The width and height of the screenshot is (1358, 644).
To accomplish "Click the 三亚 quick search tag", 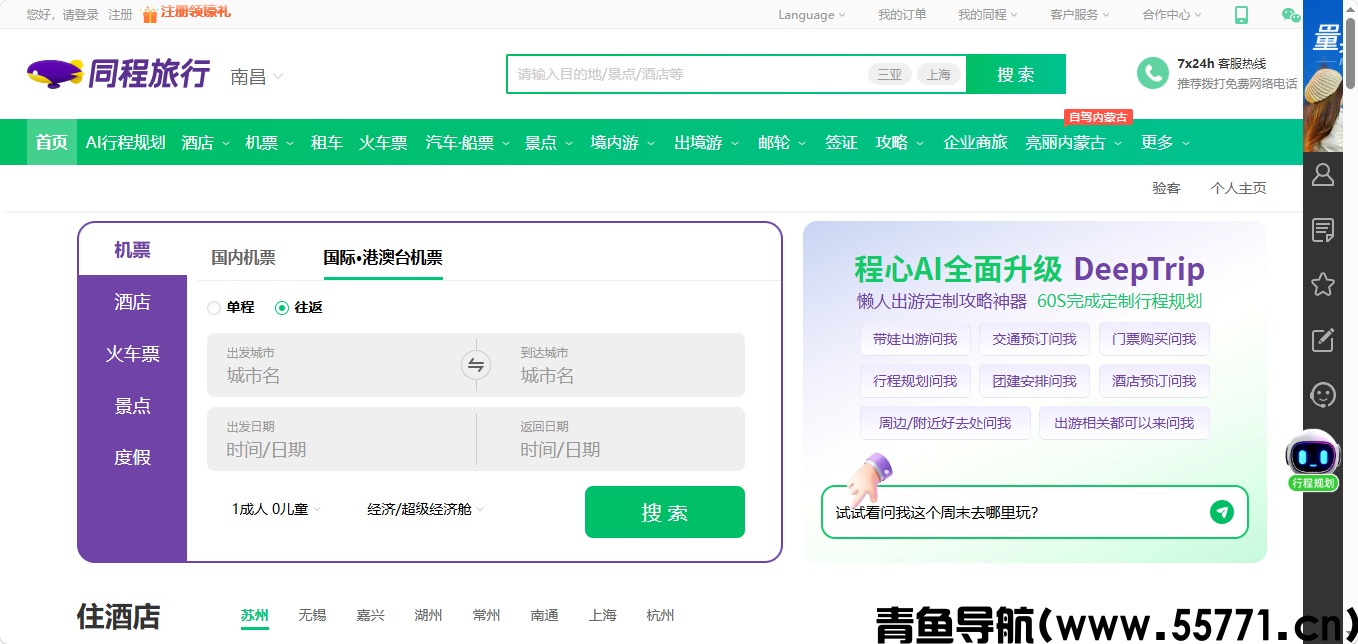I will click(x=890, y=74).
